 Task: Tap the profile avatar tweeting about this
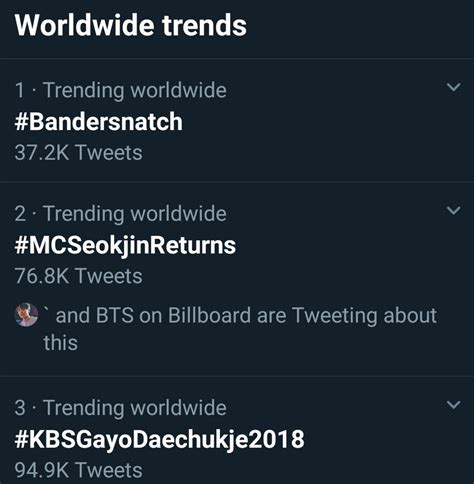(x=27, y=315)
